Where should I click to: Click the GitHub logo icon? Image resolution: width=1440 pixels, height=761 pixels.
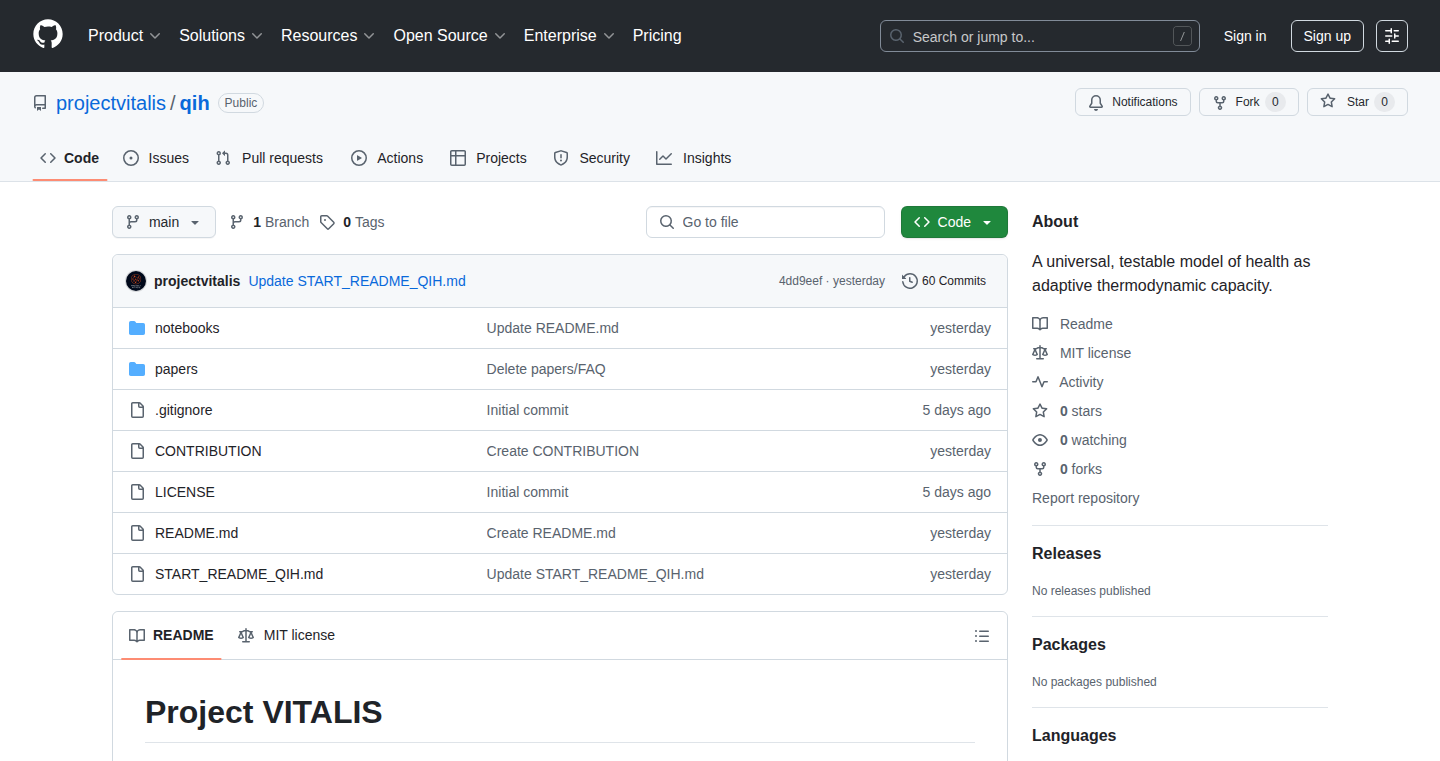pos(48,35)
